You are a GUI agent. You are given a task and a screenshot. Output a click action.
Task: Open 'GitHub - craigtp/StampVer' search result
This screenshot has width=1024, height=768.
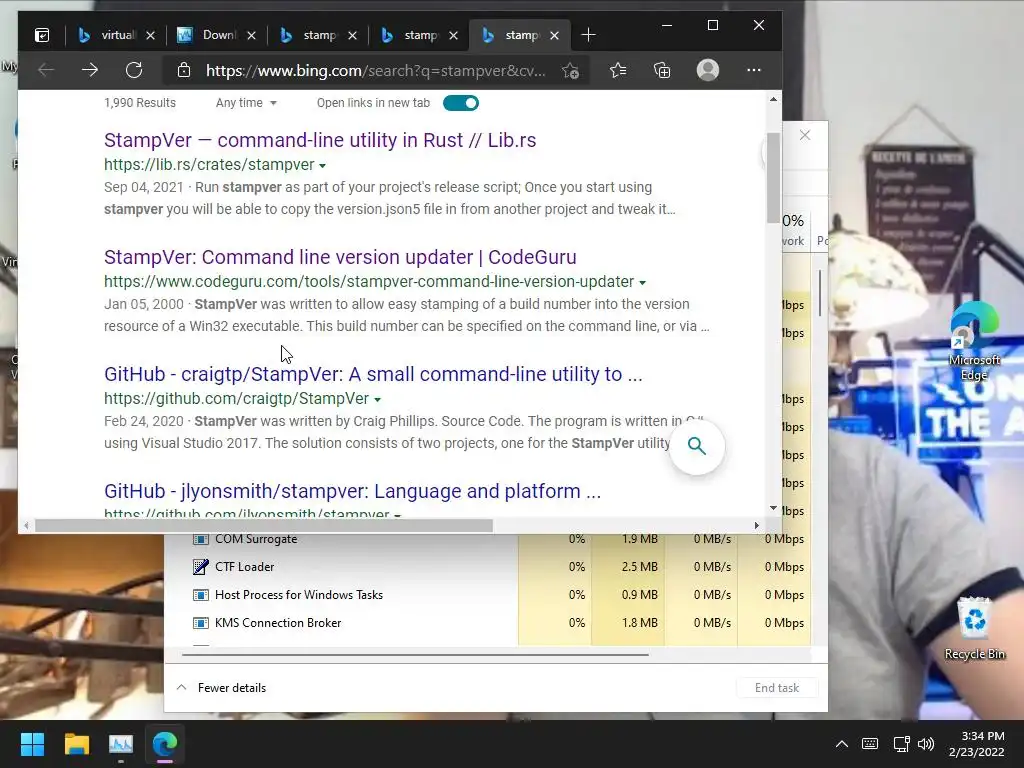[x=373, y=374]
